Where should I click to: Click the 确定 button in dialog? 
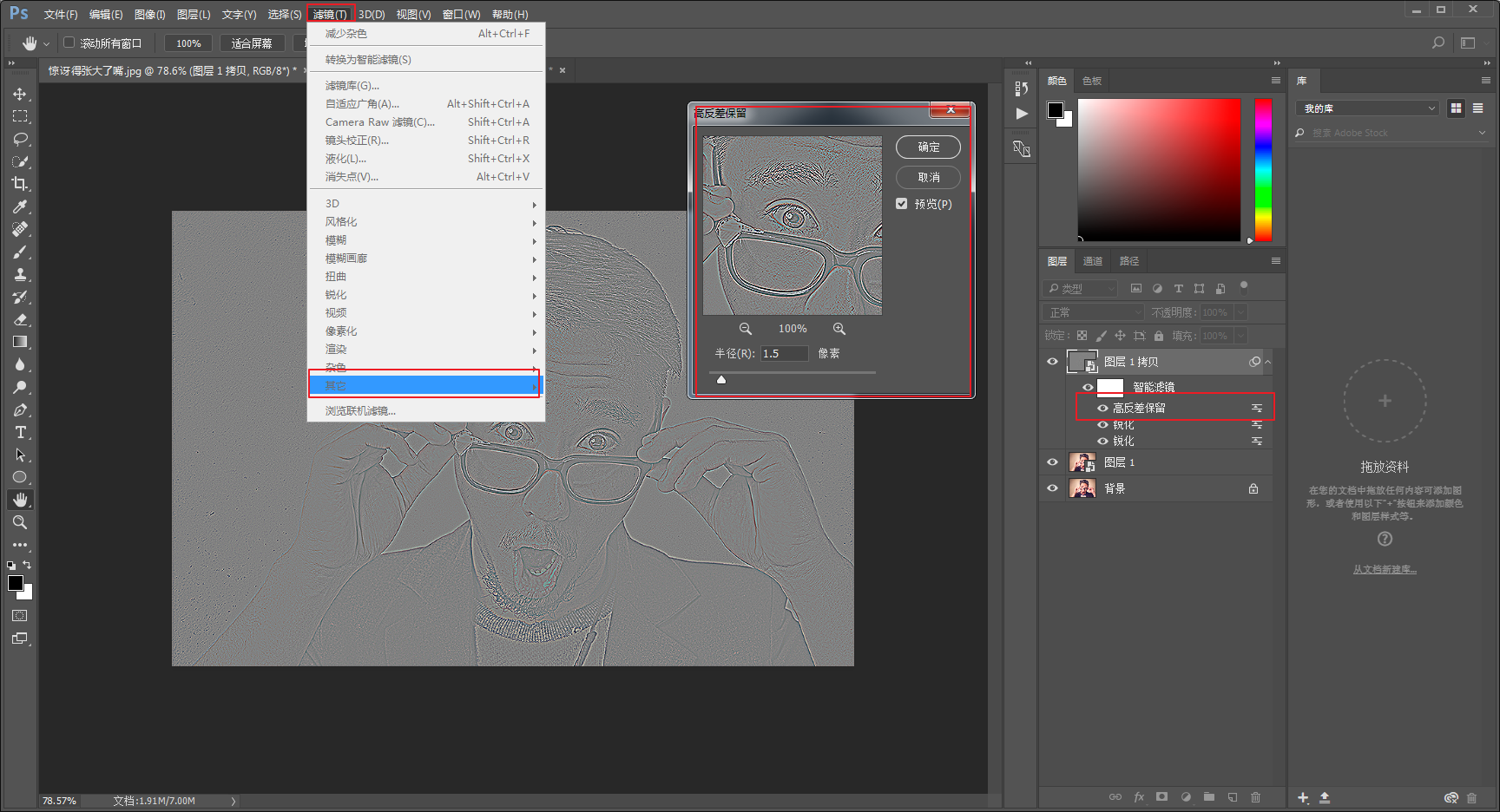(x=928, y=147)
